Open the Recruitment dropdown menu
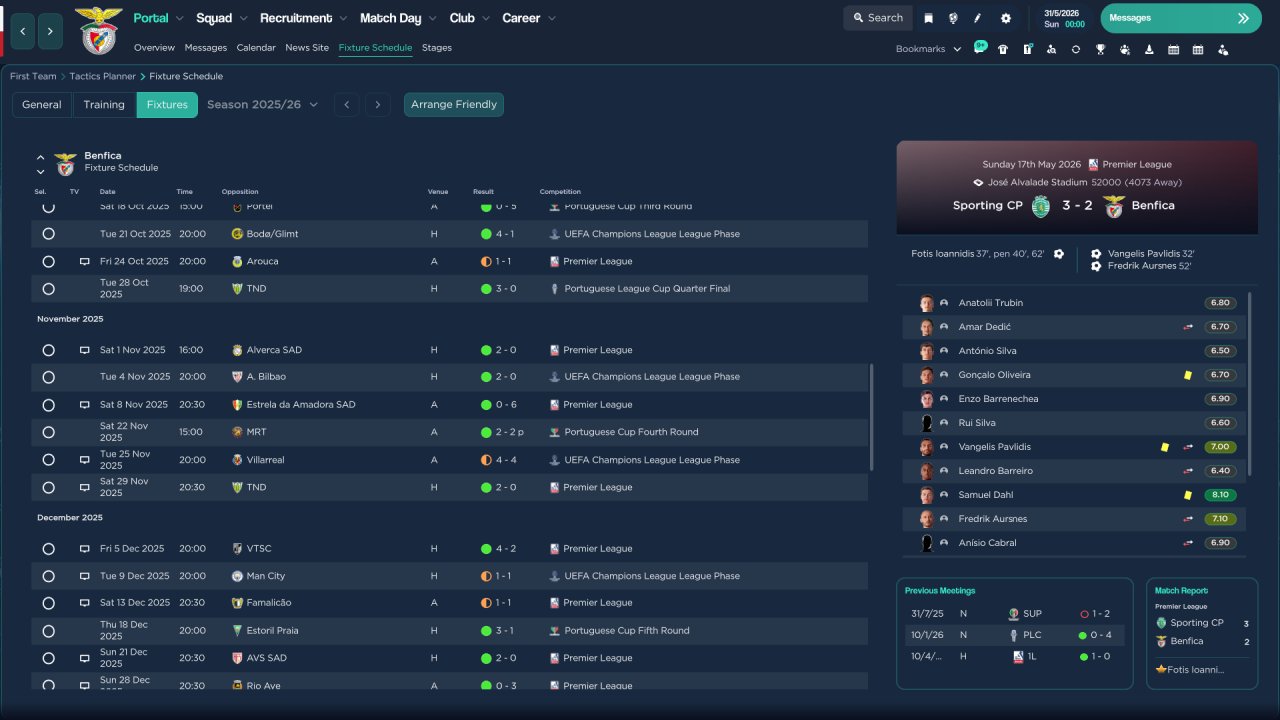Viewport: 1280px width, 720px height. coord(304,18)
